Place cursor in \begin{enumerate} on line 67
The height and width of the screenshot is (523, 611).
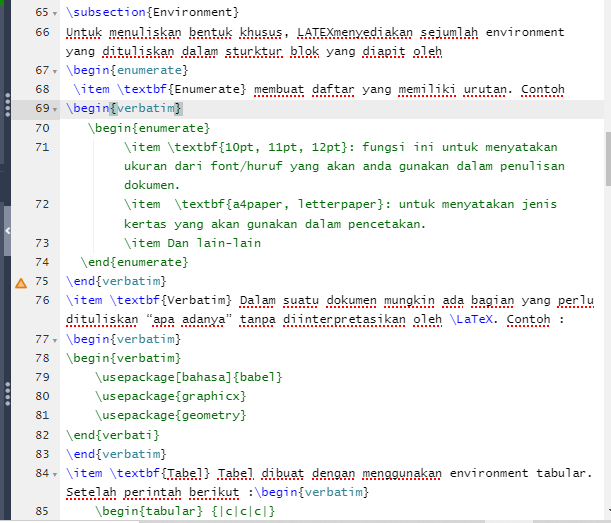click(x=127, y=70)
